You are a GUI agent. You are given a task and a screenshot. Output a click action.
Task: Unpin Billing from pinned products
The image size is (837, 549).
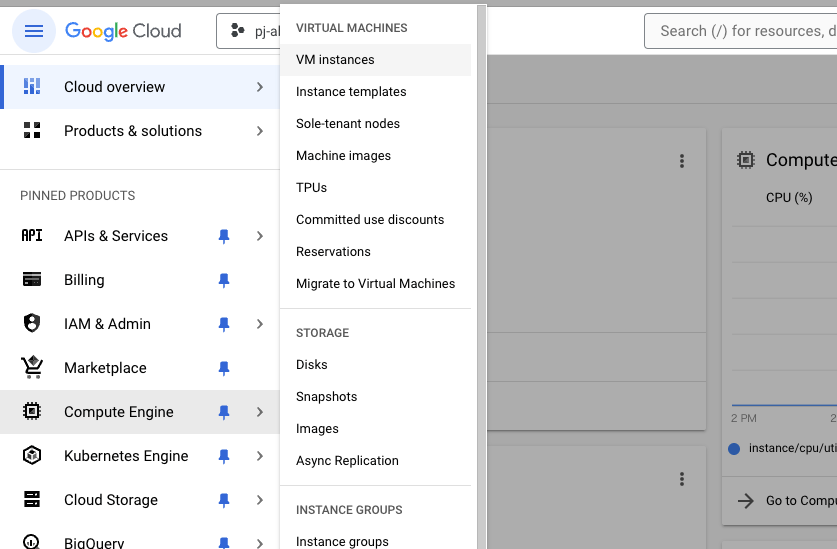(x=224, y=280)
